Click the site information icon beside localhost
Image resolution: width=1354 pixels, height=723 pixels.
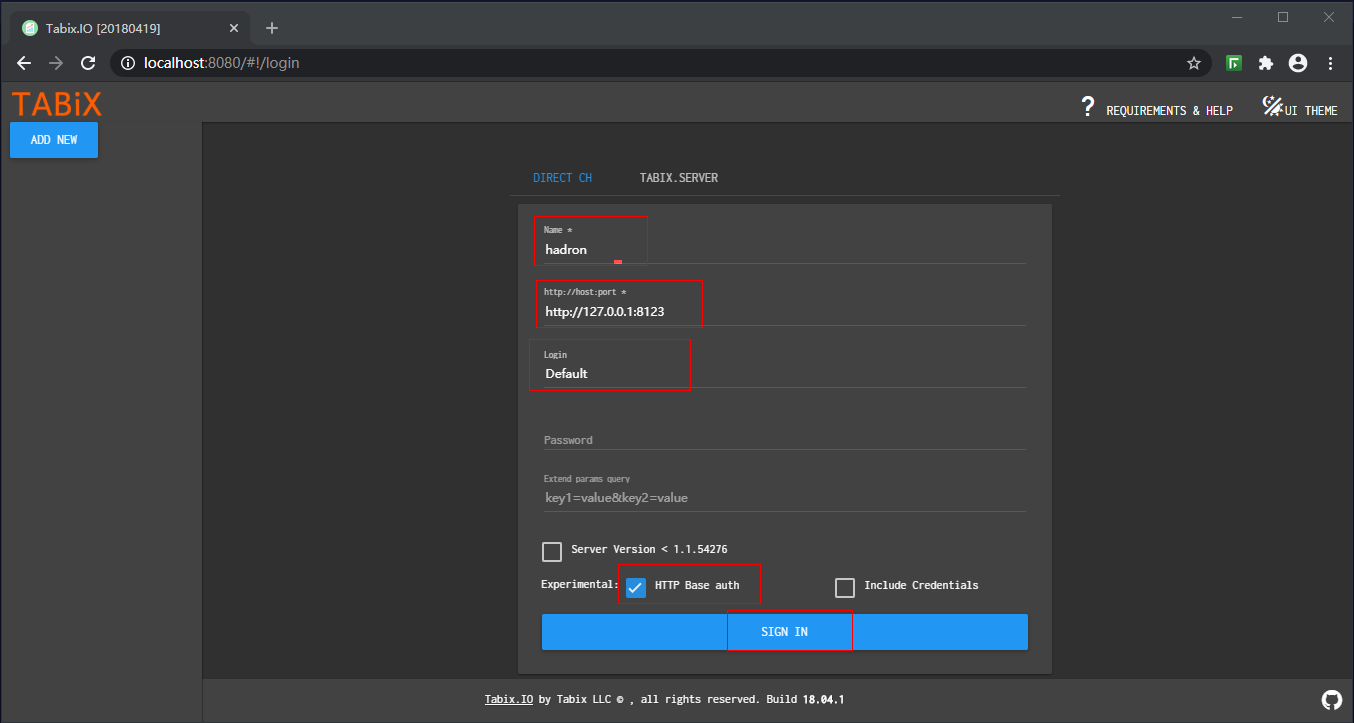point(126,62)
